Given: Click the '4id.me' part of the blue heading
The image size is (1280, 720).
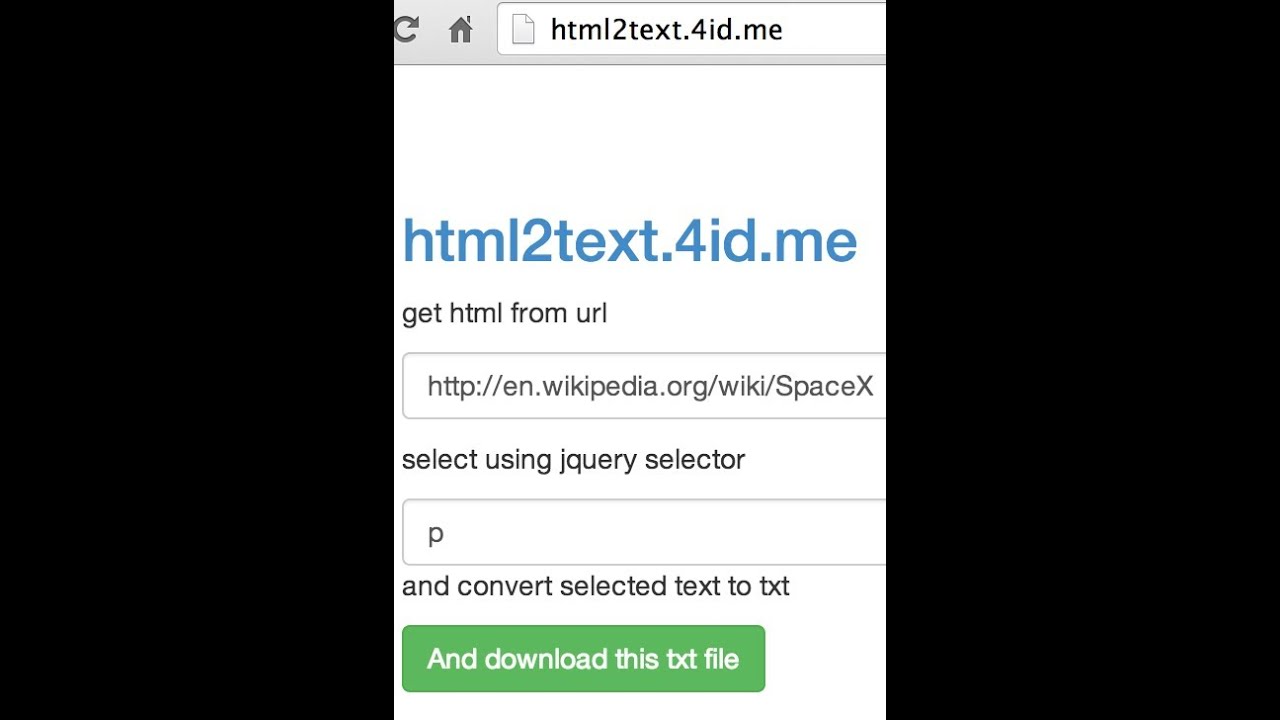Looking at the screenshot, I should tap(765, 242).
